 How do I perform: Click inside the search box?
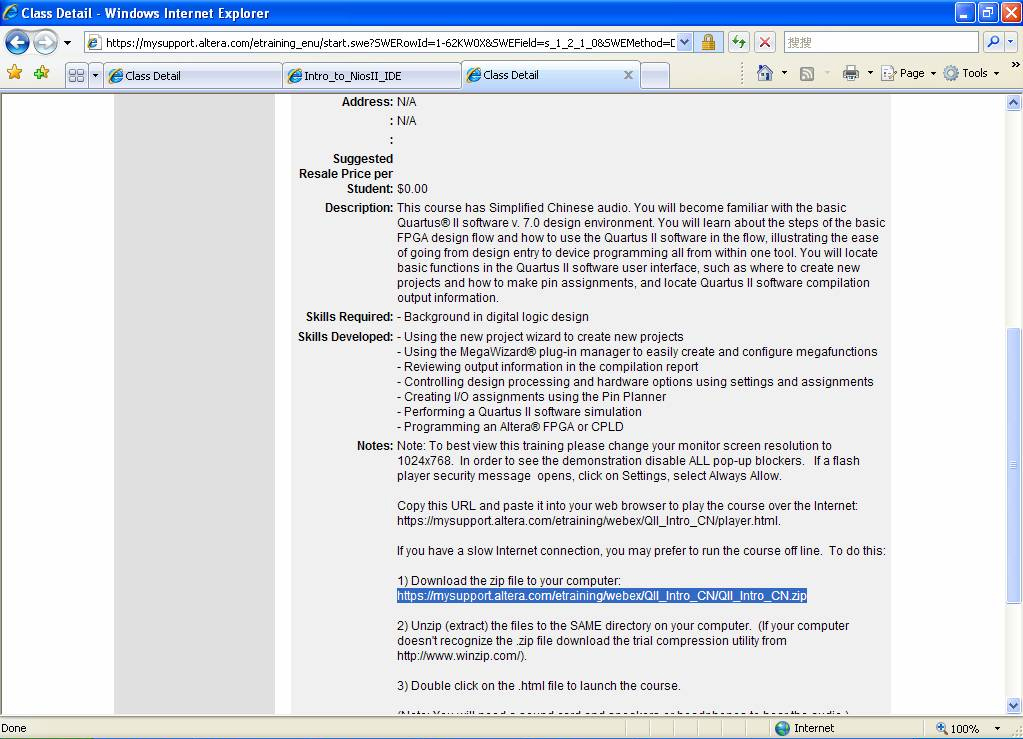point(880,42)
